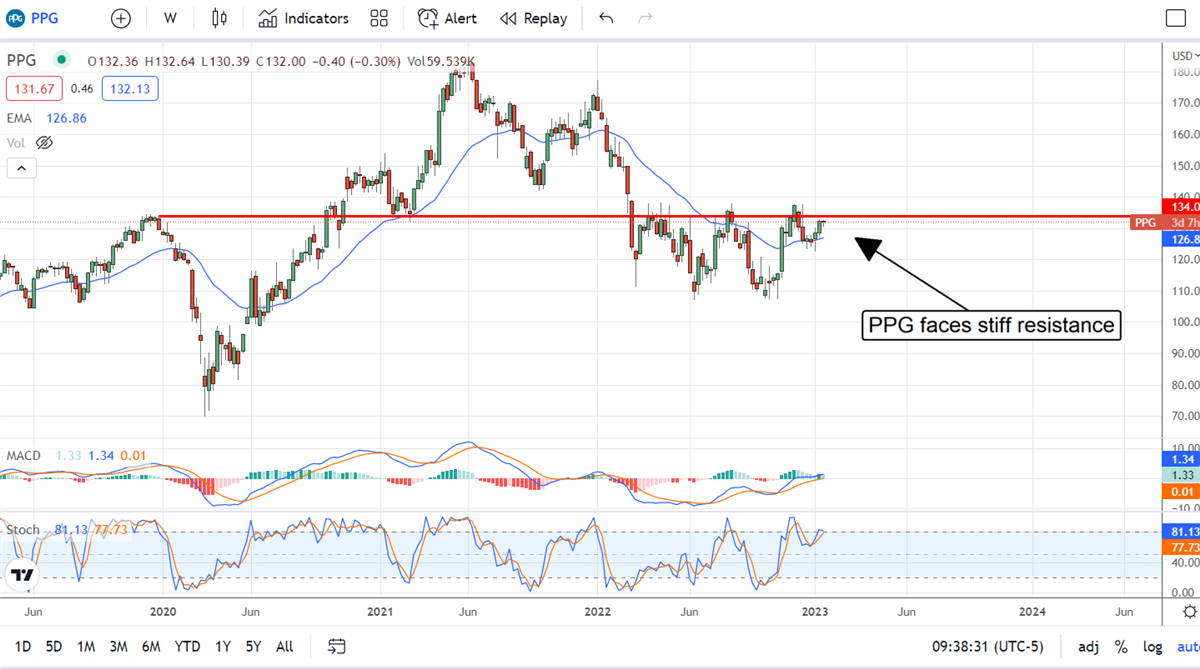Screen dimensions: 1200x669
Task: Open the USD currency dropdown
Action: (1182, 55)
